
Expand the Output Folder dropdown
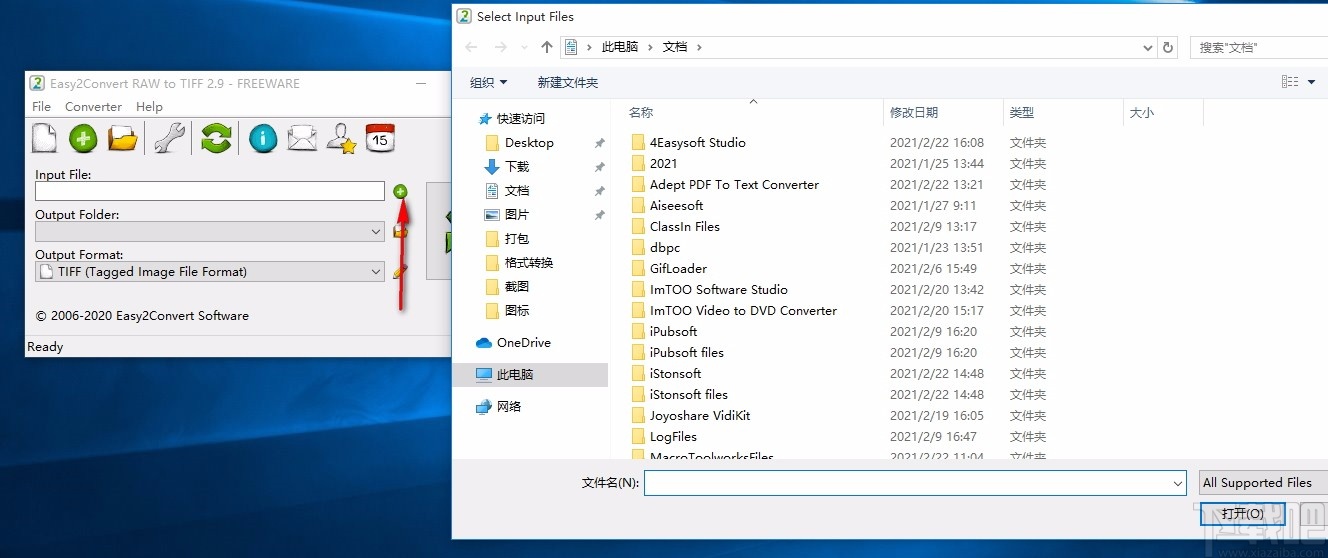376,231
